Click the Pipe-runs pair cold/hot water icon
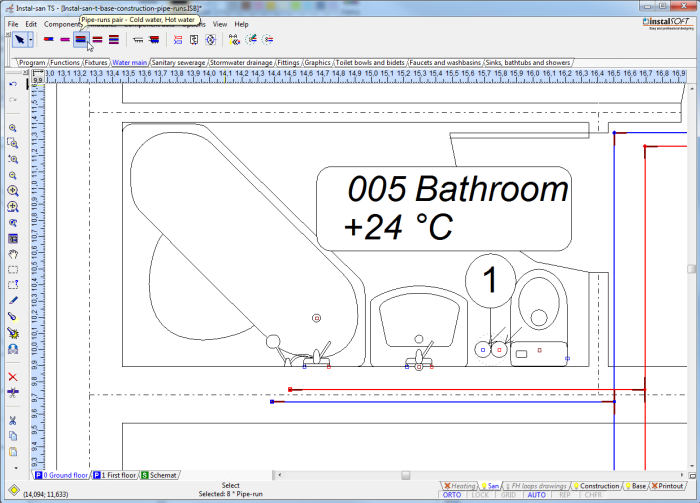 tap(82, 40)
